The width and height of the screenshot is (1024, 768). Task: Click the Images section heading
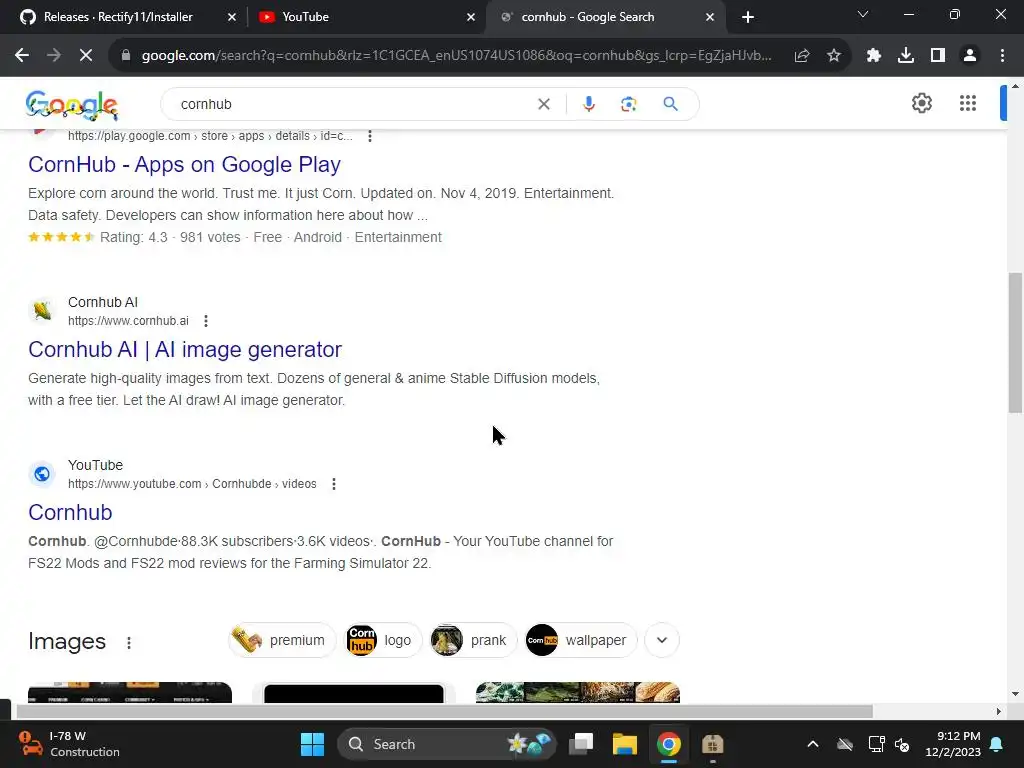coord(67,641)
